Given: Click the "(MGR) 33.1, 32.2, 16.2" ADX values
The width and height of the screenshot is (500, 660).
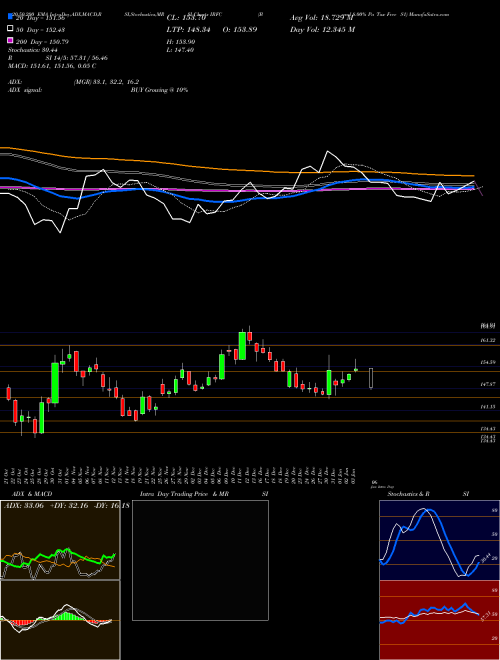Looking at the screenshot, I should pyautogui.click(x=106, y=82).
